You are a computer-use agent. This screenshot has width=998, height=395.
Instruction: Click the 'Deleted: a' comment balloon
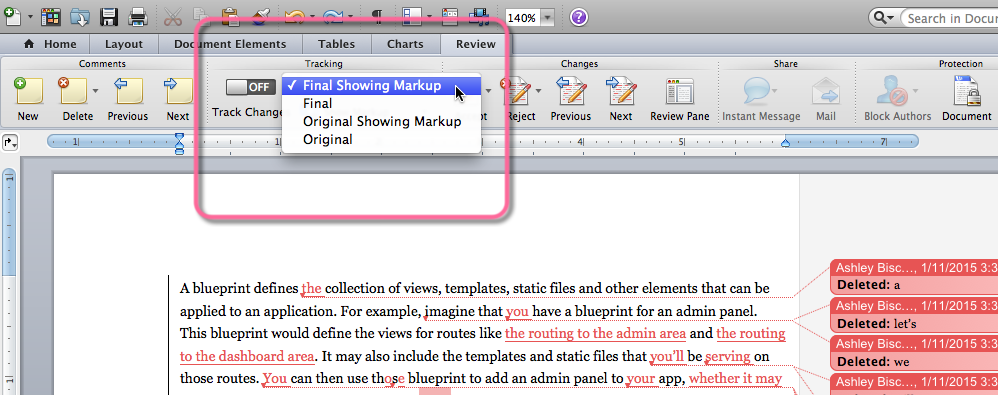(x=914, y=276)
